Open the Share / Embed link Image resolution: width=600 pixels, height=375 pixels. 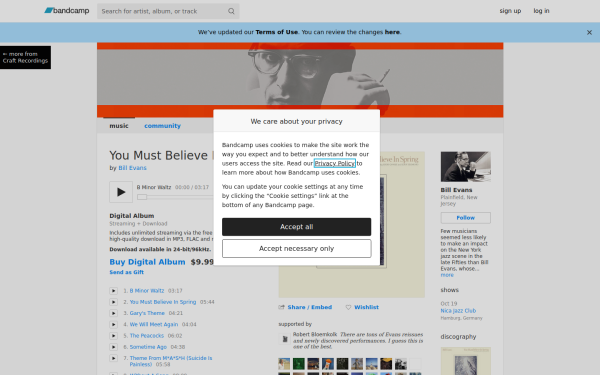(x=310, y=307)
